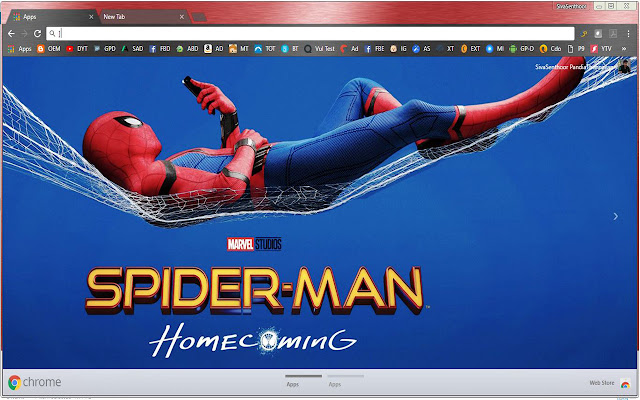640x400 pixels.
Task: Open the Ad bookmark with red icon
Action: [x=349, y=49]
